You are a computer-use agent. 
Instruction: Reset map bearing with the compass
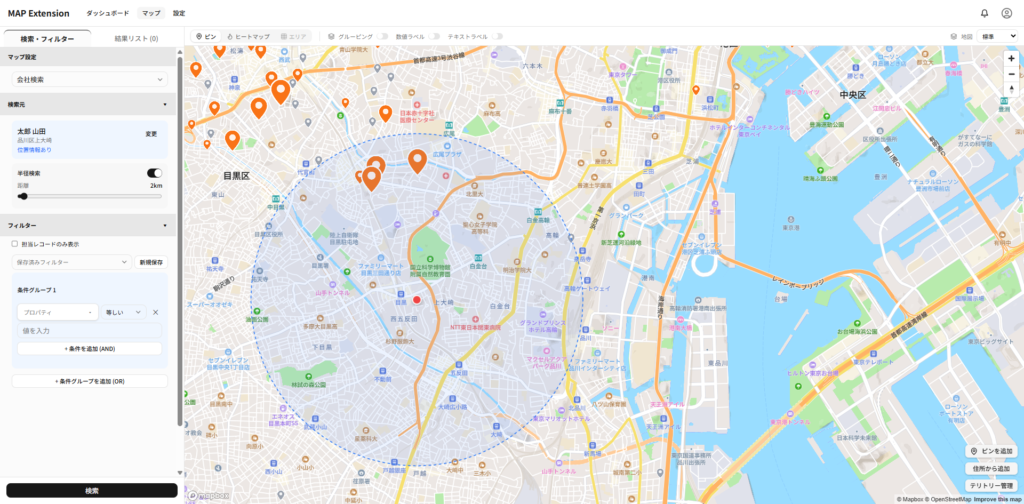point(1011,89)
